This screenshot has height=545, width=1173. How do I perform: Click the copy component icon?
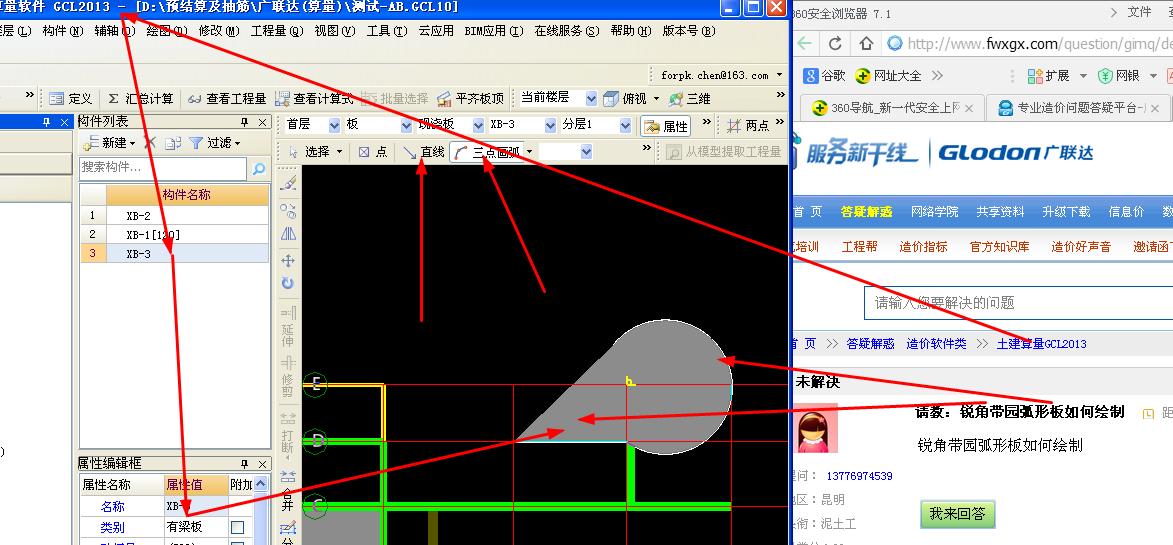173,143
